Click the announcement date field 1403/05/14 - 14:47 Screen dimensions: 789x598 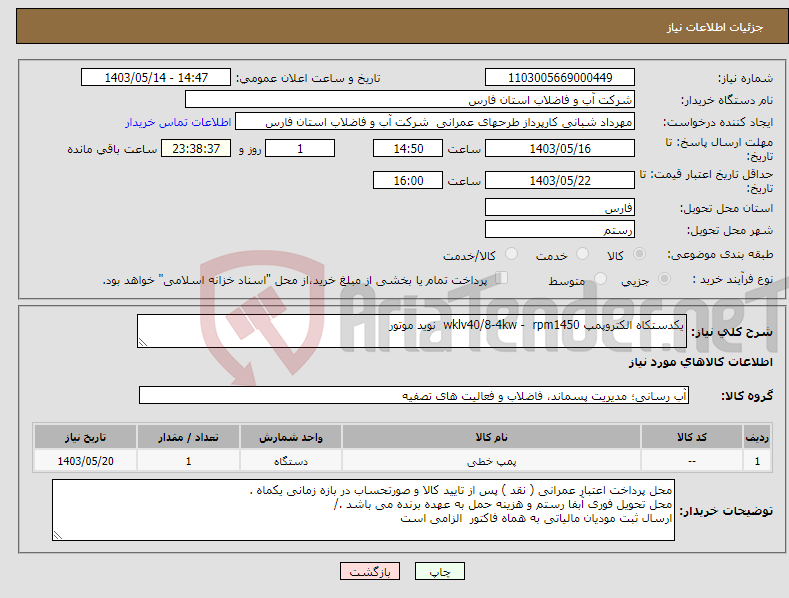pyautogui.click(x=156, y=78)
